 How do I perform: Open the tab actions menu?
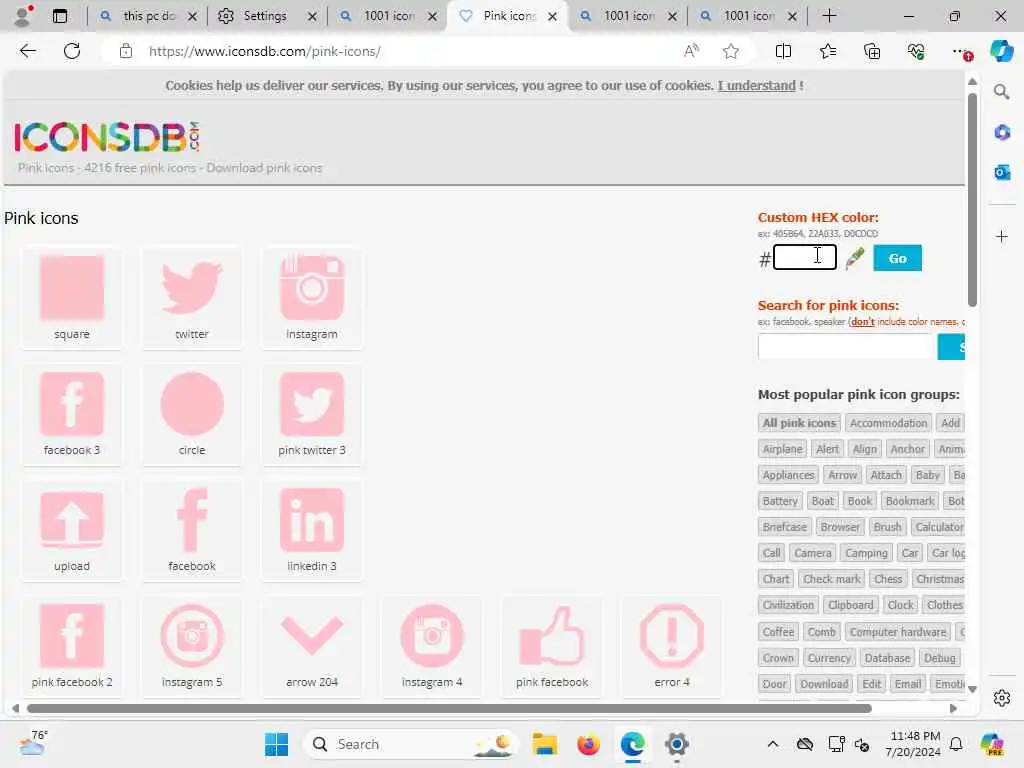click(x=59, y=16)
